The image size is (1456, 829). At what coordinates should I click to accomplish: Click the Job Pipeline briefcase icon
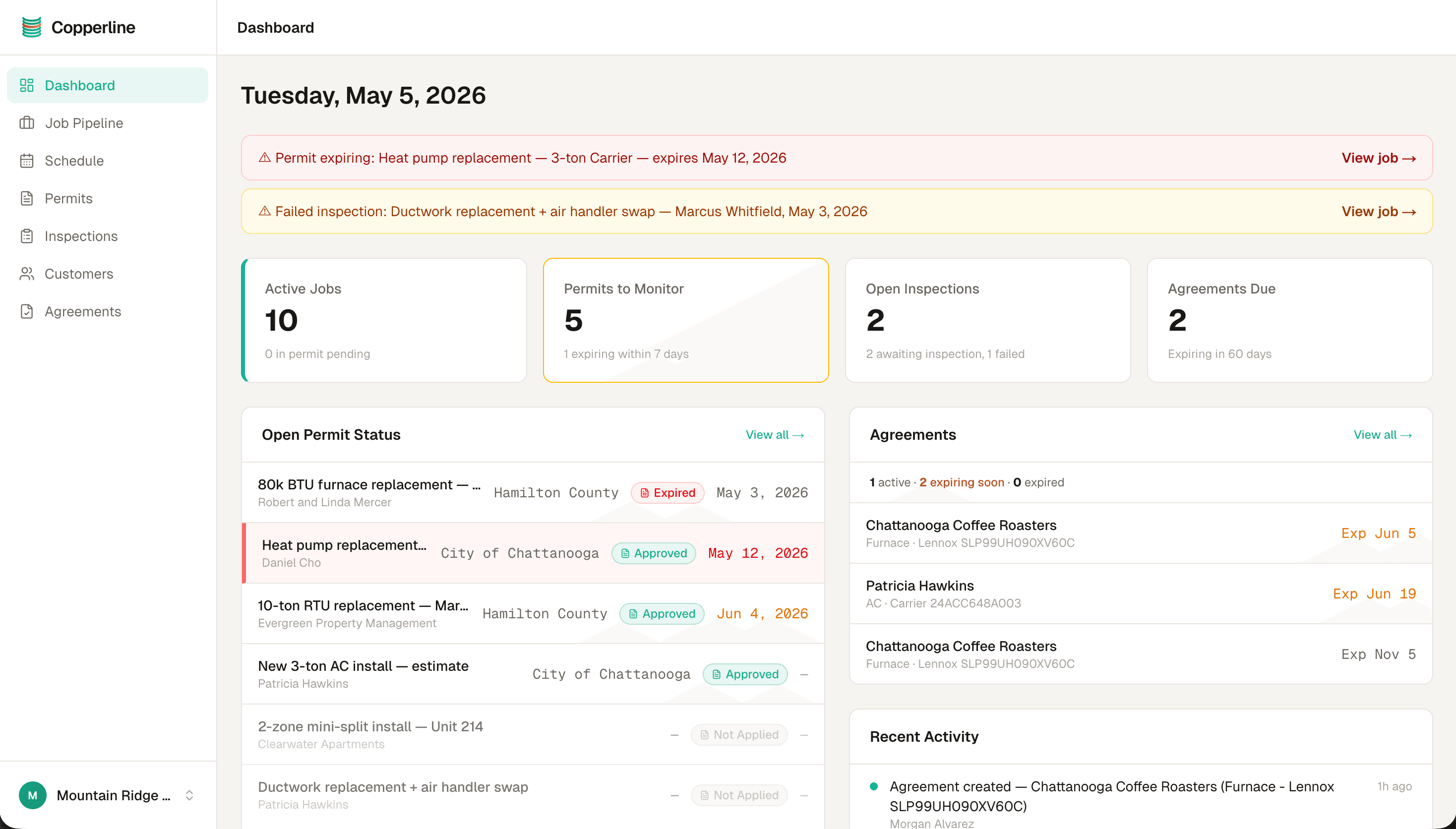click(x=27, y=123)
